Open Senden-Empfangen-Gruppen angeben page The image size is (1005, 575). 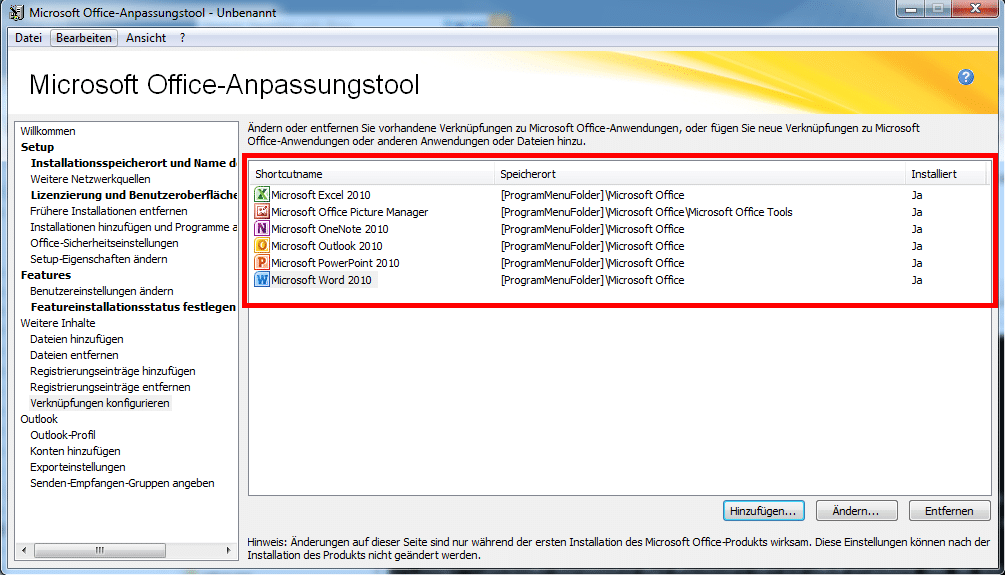click(x=122, y=483)
